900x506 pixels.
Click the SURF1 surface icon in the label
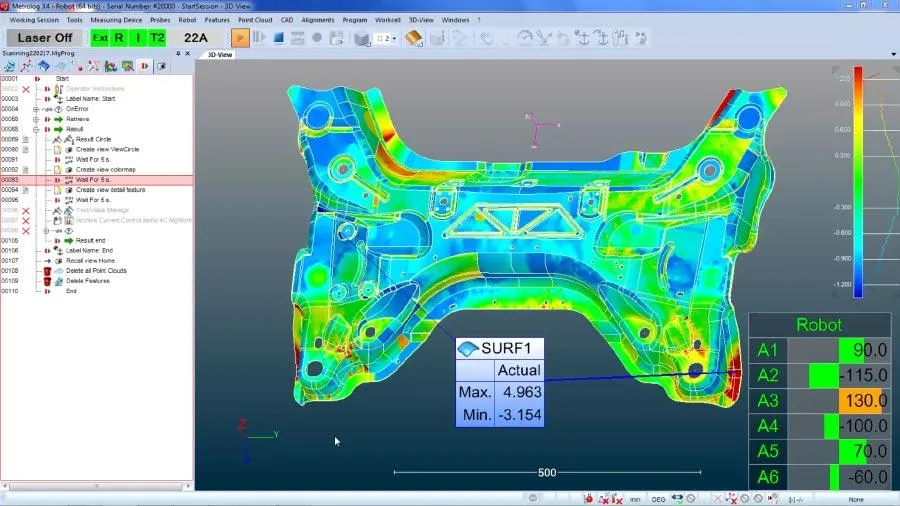tap(468, 349)
